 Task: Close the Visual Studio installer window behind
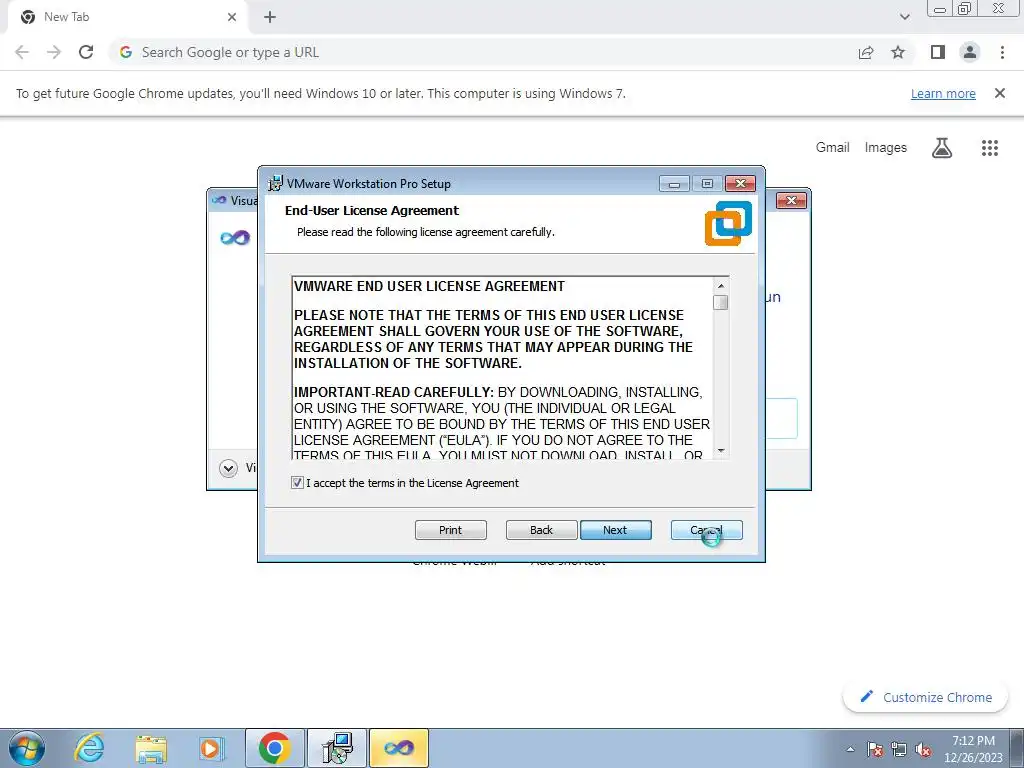tap(791, 200)
